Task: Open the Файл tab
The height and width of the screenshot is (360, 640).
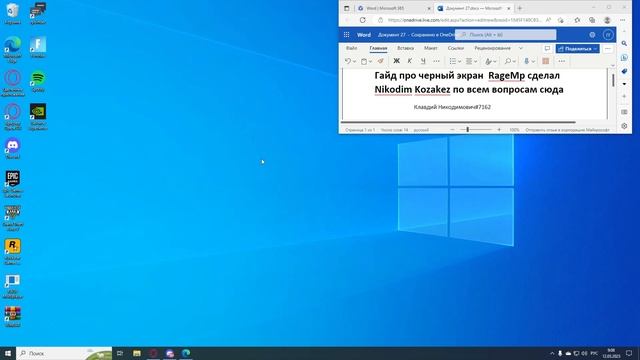Action: click(351, 48)
